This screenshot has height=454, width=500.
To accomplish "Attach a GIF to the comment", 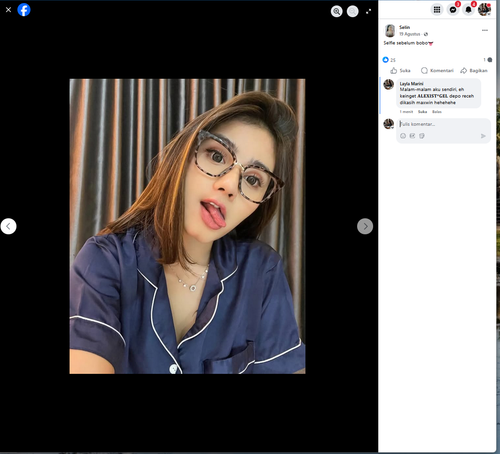I will (412, 136).
